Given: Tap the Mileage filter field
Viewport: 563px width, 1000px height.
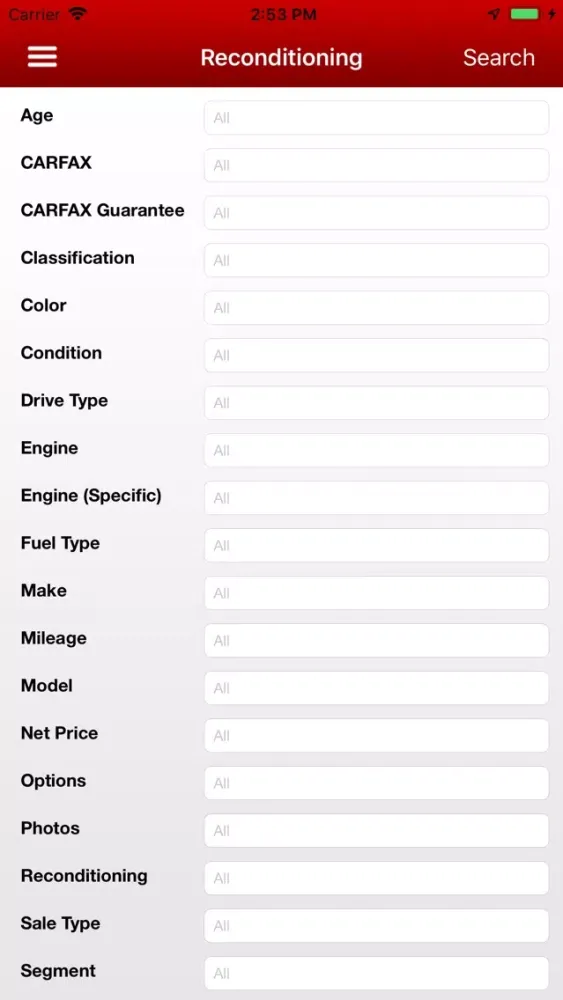Looking at the screenshot, I should (x=376, y=640).
